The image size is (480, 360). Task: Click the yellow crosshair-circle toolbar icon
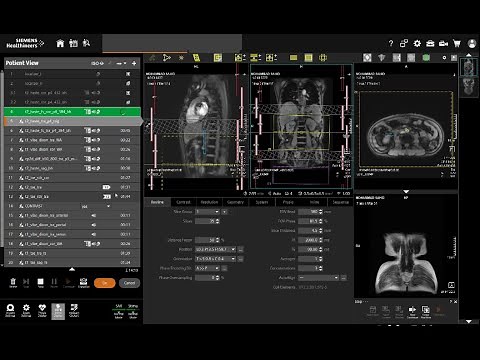click(x=323, y=58)
